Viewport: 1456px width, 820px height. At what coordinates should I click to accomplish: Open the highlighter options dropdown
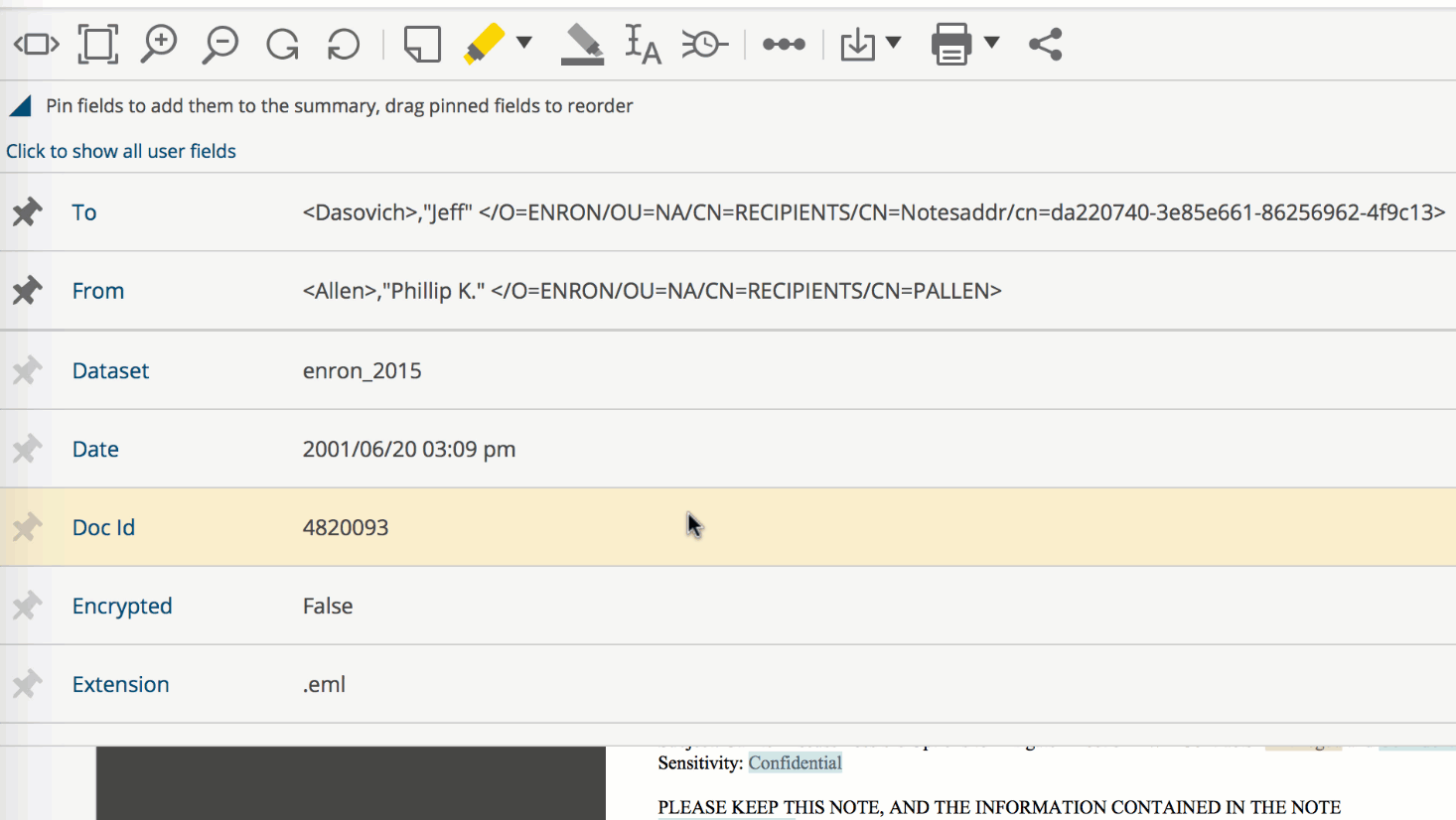pos(524,43)
